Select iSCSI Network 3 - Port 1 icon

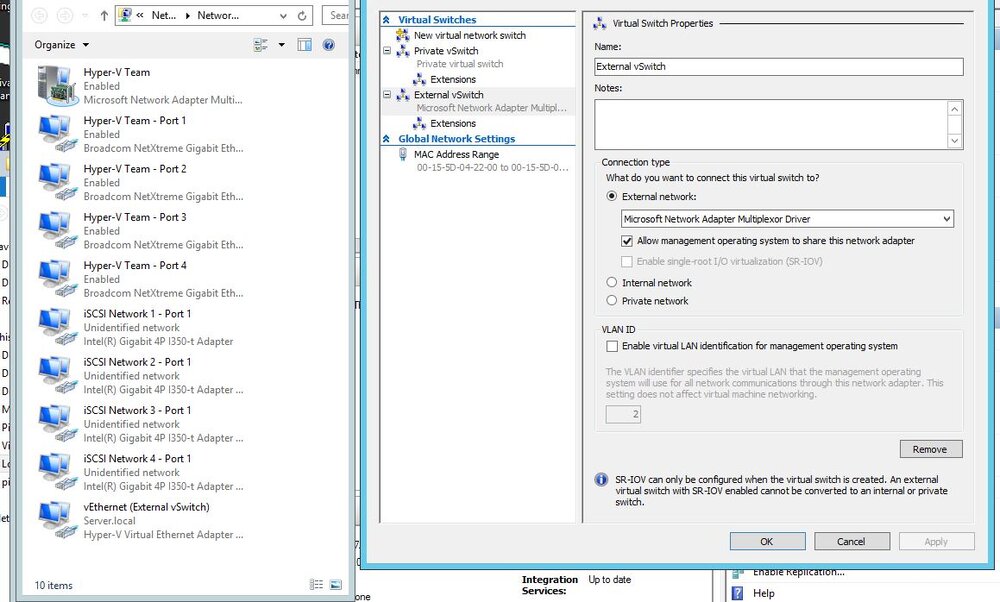point(57,424)
